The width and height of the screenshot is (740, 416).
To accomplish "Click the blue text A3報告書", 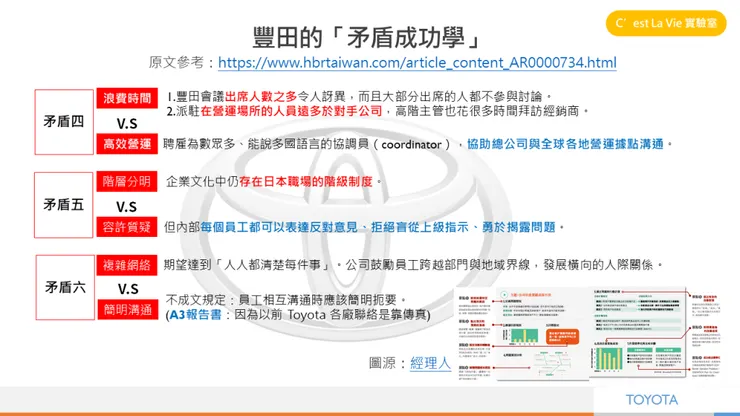I will tap(195, 314).
